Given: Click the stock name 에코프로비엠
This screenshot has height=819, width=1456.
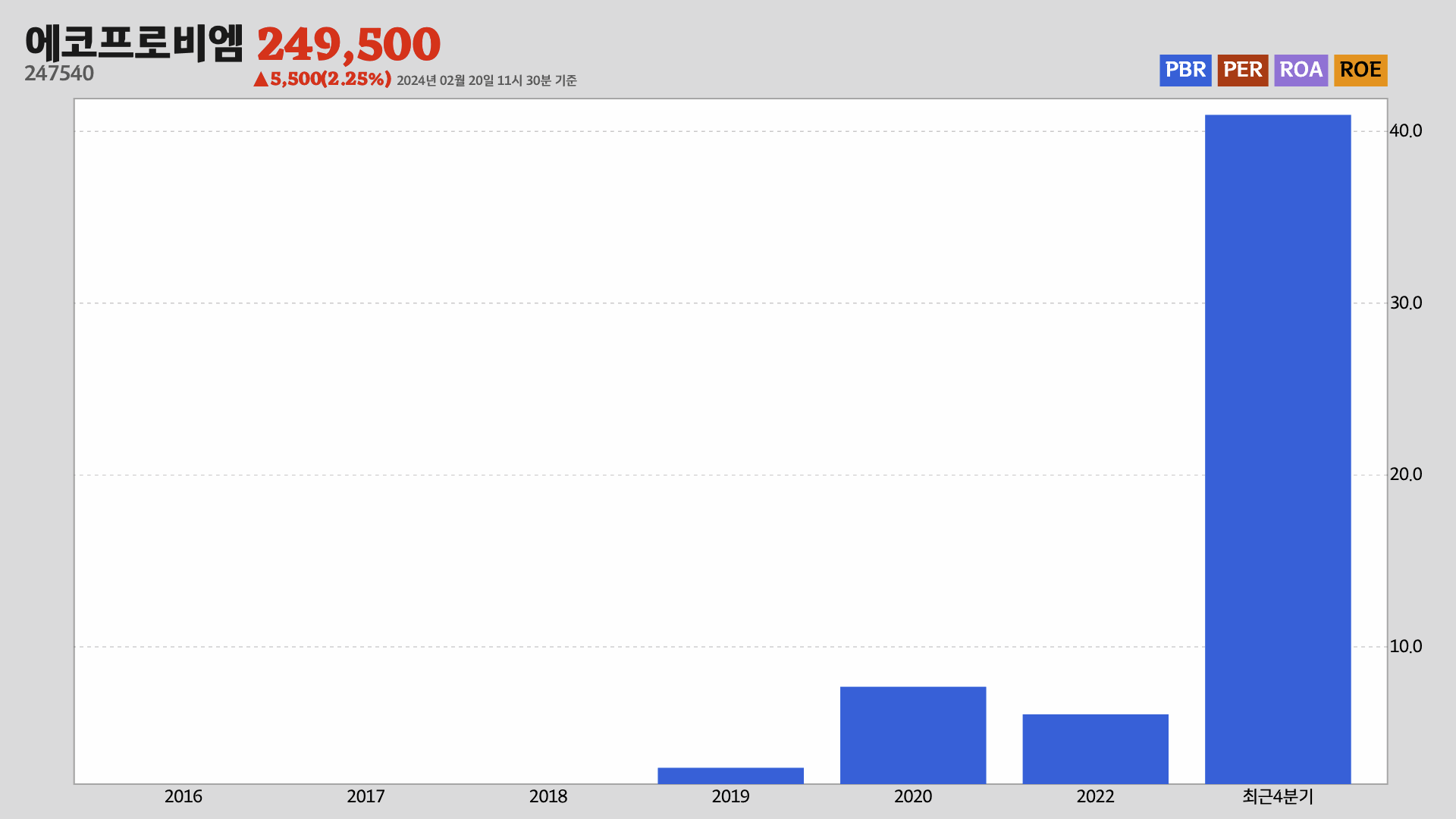Looking at the screenshot, I should click(134, 42).
